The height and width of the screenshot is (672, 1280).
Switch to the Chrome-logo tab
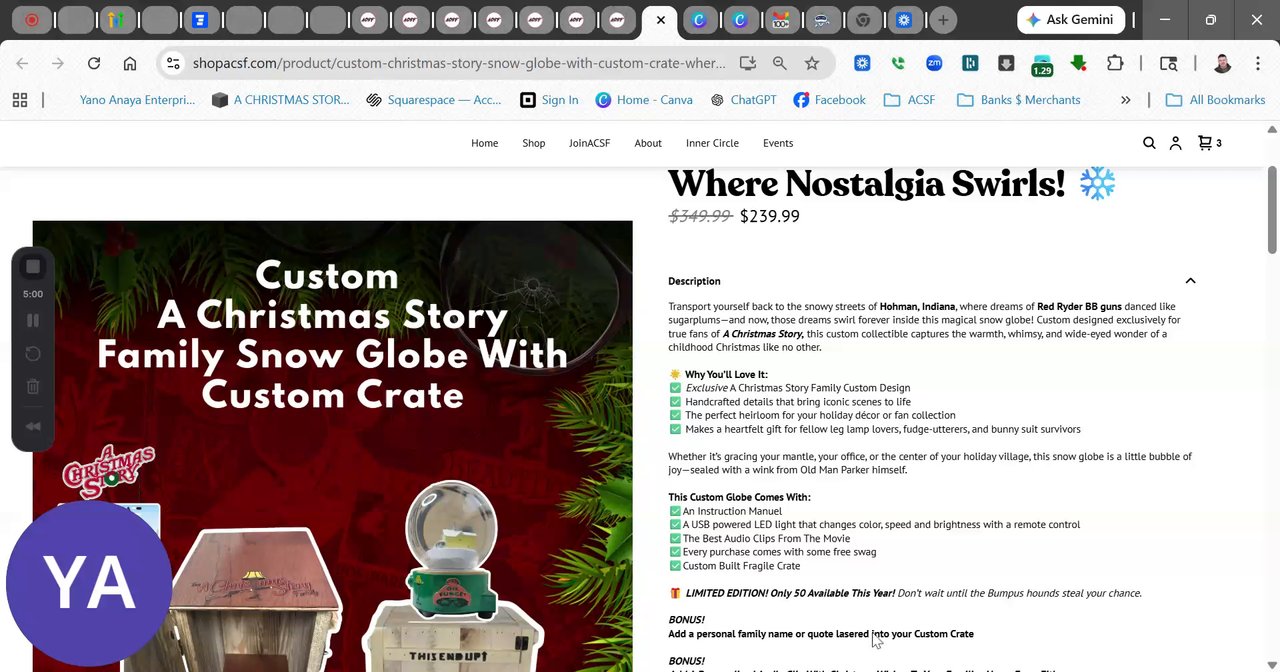[863, 20]
